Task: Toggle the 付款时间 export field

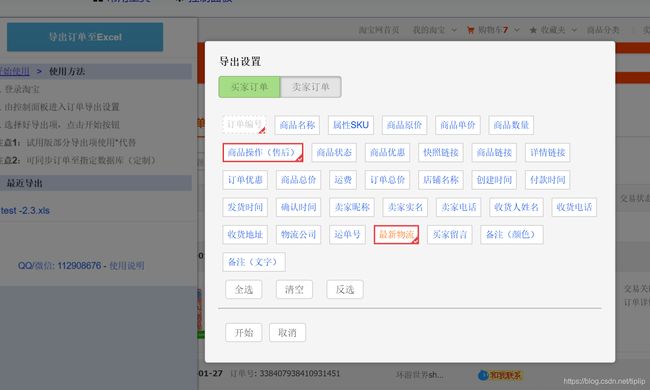Action: tap(548, 180)
